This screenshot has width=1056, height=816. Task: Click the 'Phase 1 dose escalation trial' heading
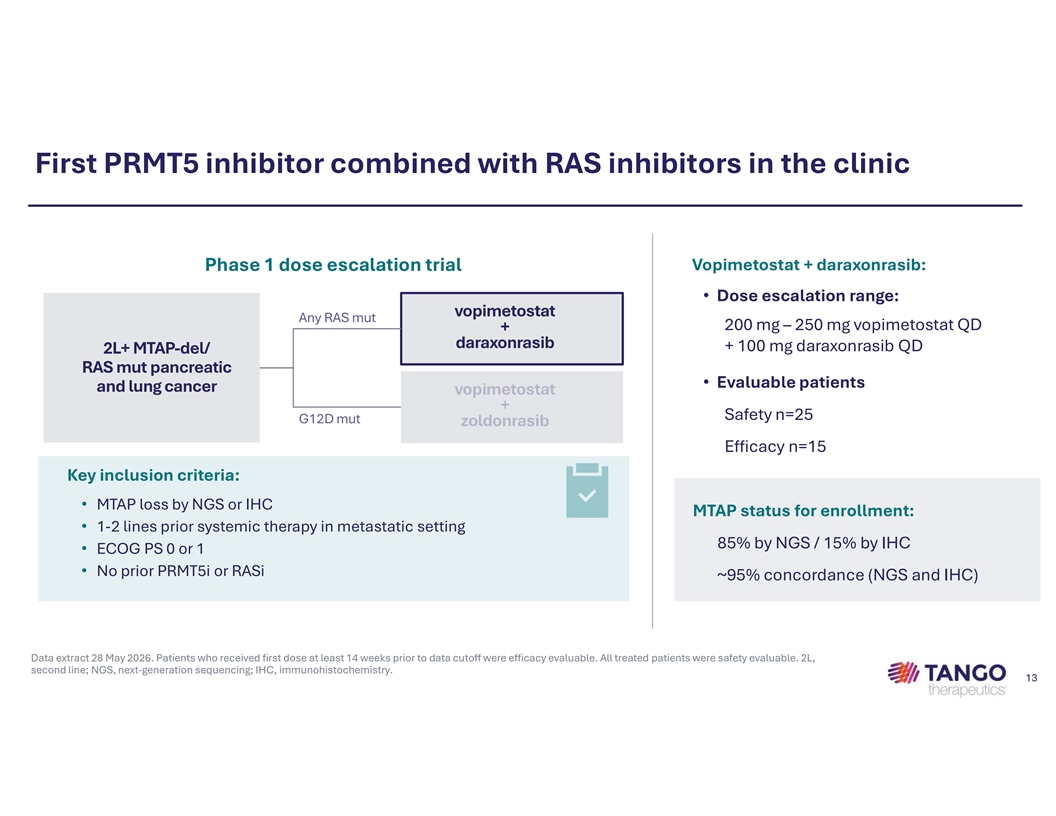click(x=333, y=265)
